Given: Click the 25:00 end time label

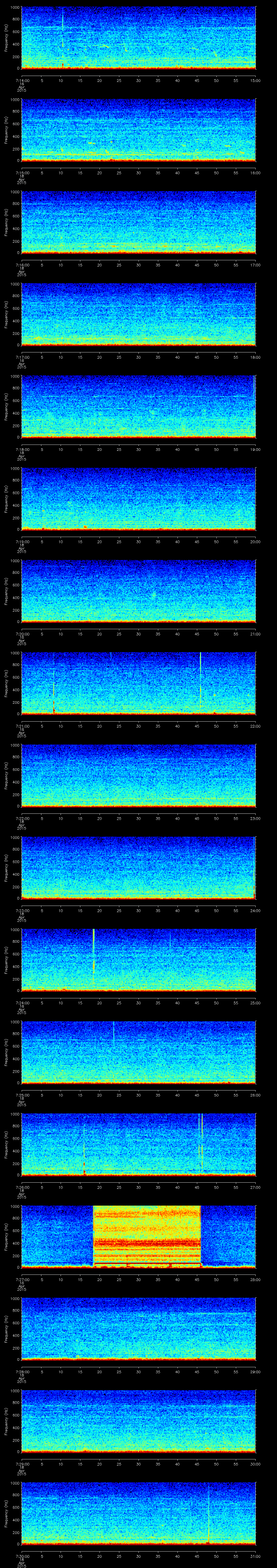Looking at the screenshot, I should pyautogui.click(x=255, y=1003).
